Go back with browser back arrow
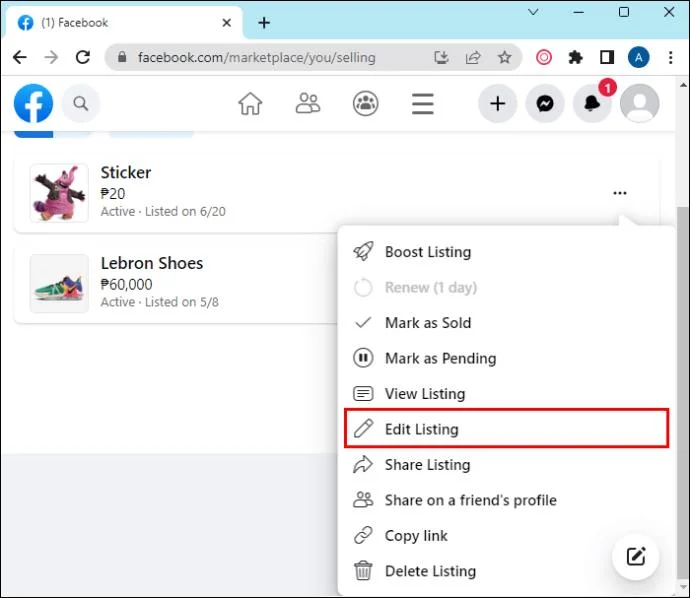 [20, 57]
